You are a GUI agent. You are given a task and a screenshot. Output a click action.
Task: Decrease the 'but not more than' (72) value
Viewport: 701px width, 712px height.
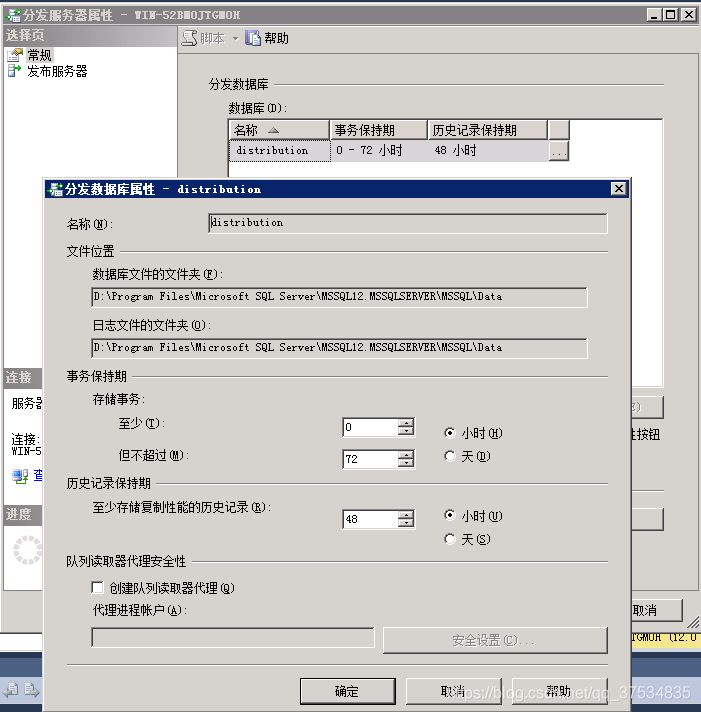(x=406, y=464)
